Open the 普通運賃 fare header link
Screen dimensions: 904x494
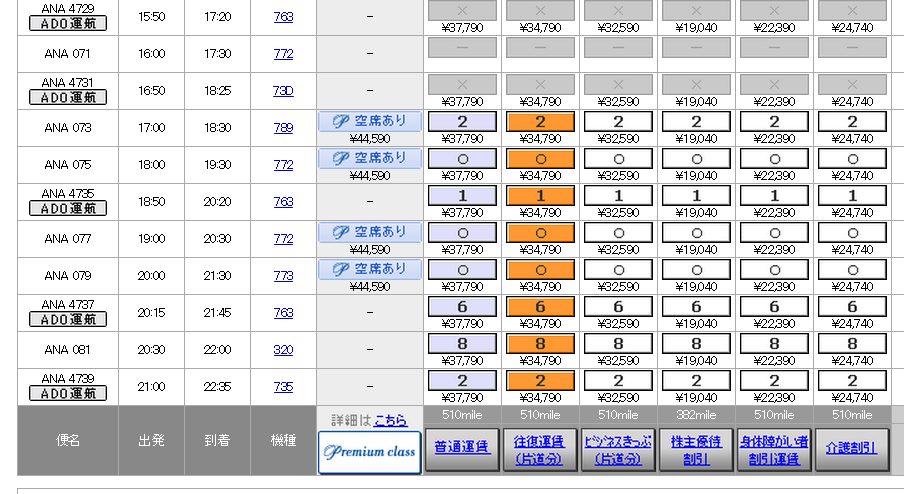coord(462,448)
